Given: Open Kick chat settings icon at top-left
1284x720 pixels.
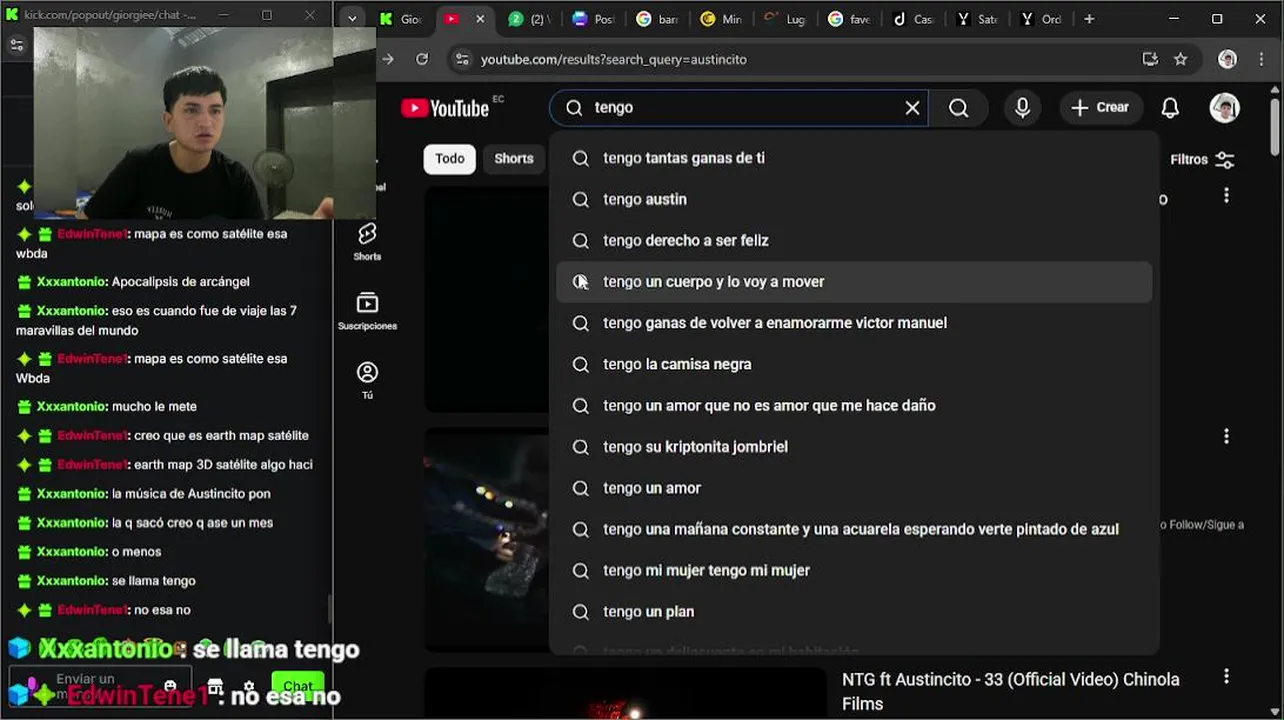Looking at the screenshot, I should coord(17,45).
